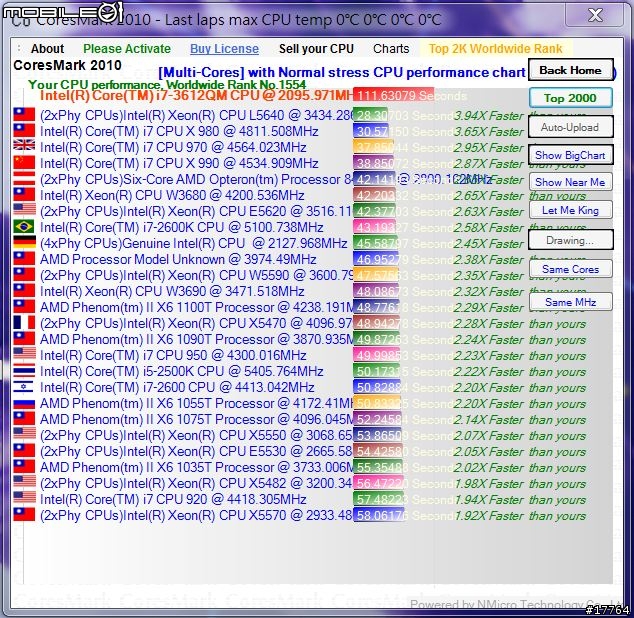Click the flag beside AMD Processor Model Unknown

(x=24, y=258)
